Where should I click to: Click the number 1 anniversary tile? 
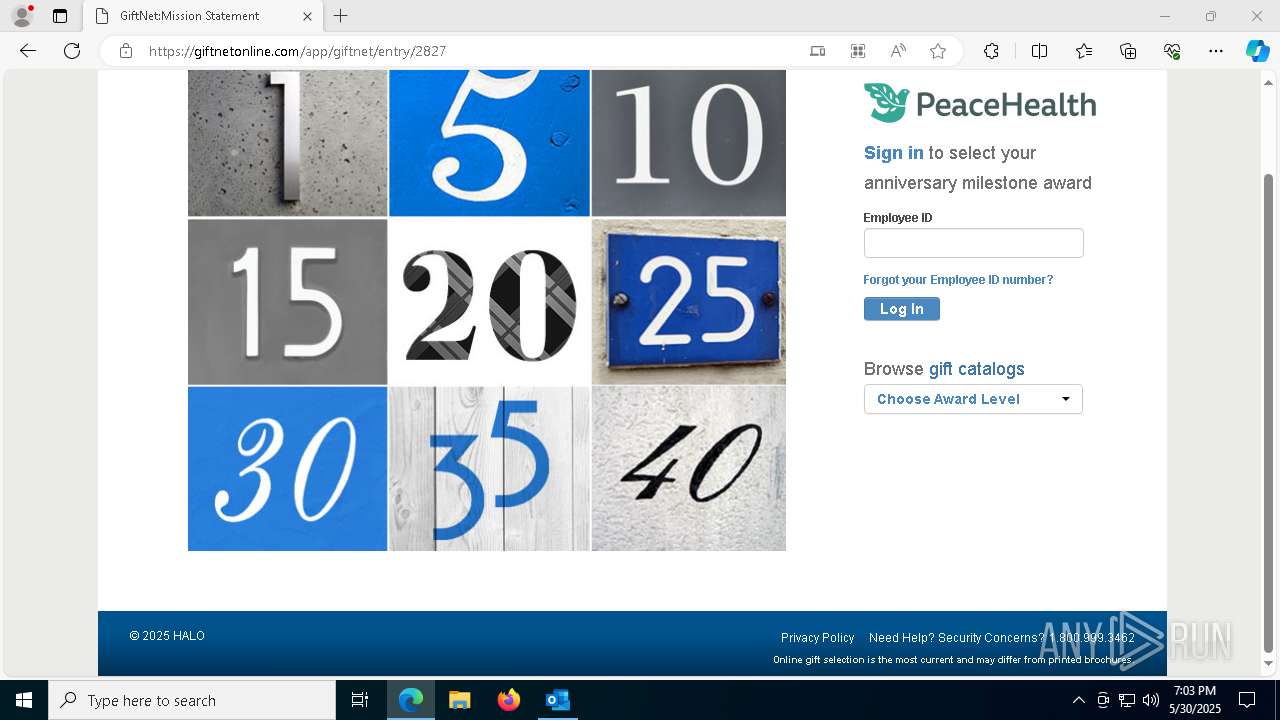[287, 143]
